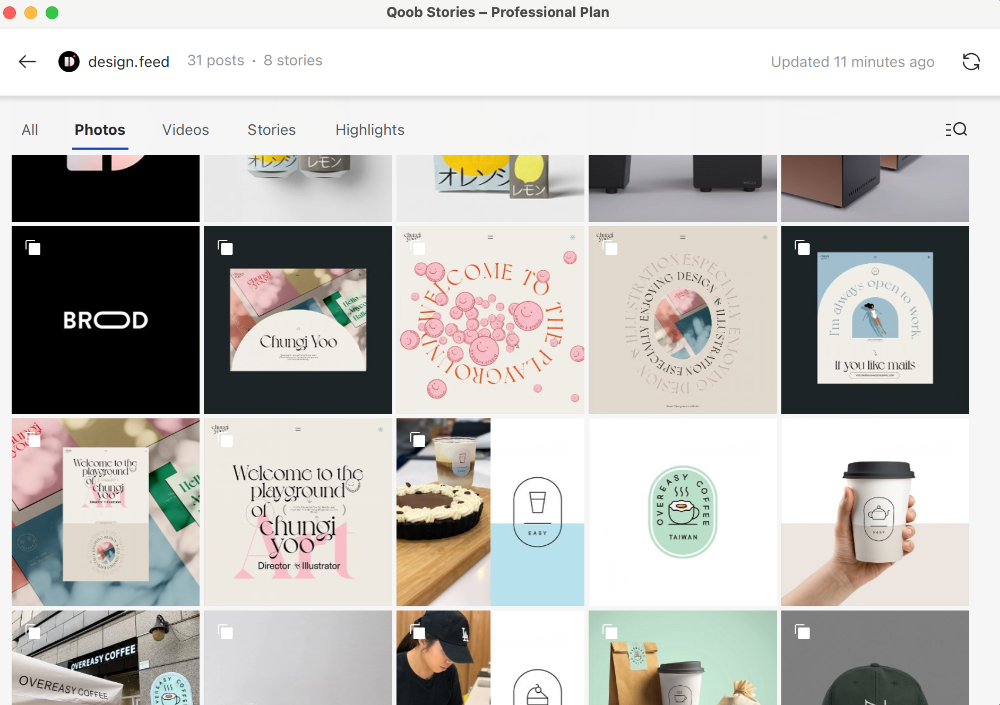Screen dimensions: 1000x705
Task: Click carousel icon on chocolate cake post
Action: pos(418,440)
